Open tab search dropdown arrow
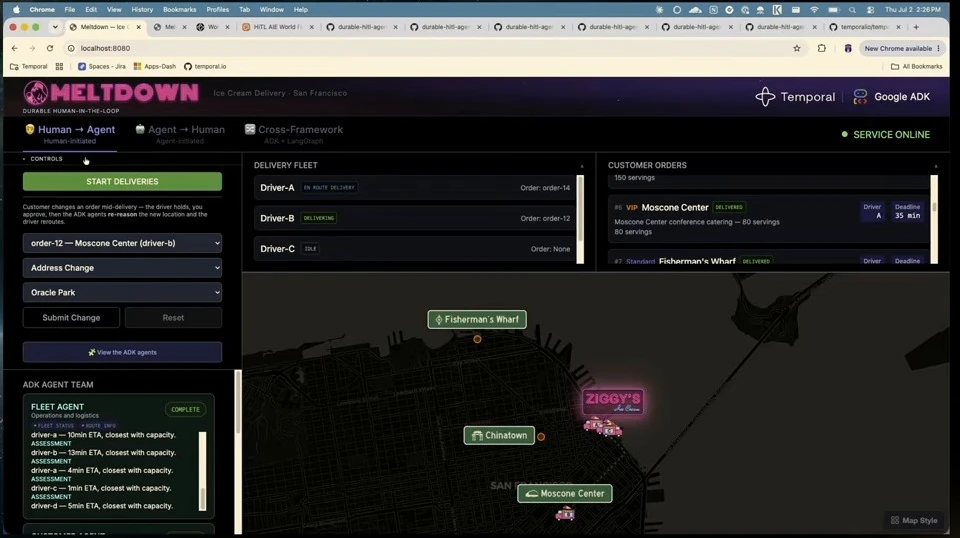The height and width of the screenshot is (538, 960). pos(55,27)
